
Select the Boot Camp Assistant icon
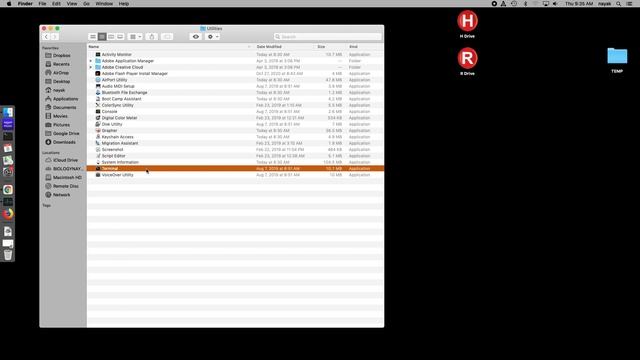coord(98,99)
